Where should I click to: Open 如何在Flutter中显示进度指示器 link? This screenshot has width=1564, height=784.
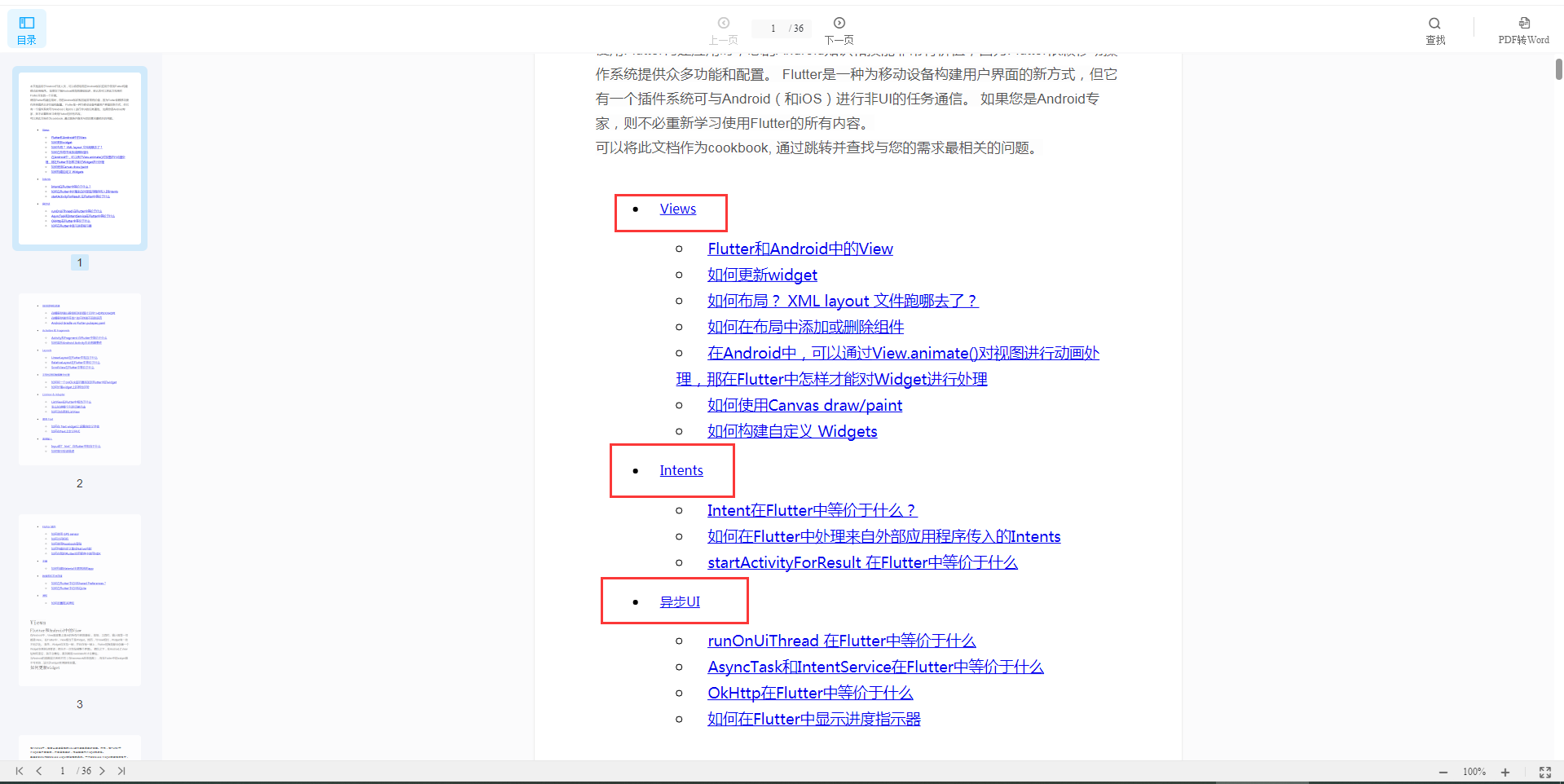[x=813, y=720]
